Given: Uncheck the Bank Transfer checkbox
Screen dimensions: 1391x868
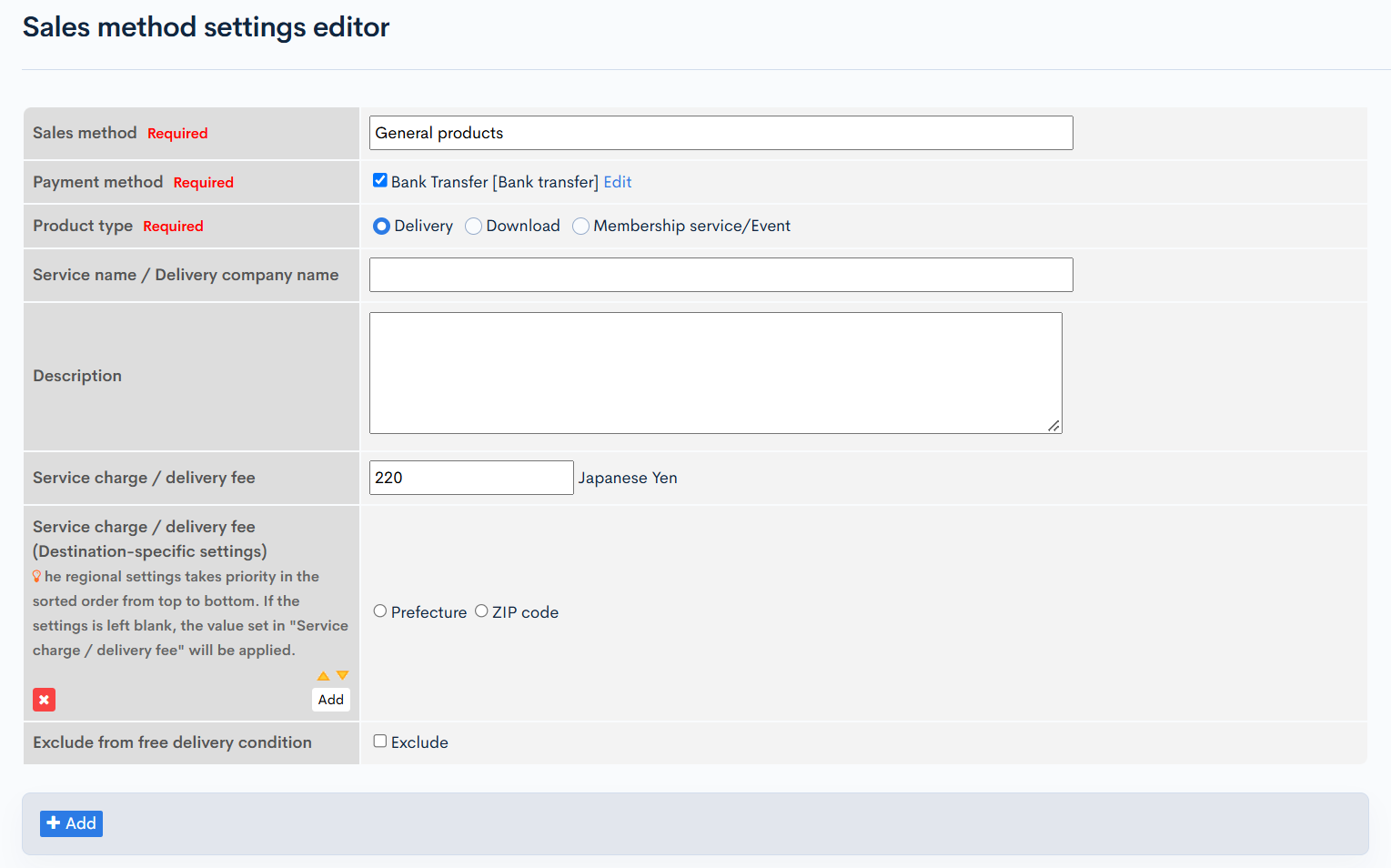Looking at the screenshot, I should 380,180.
